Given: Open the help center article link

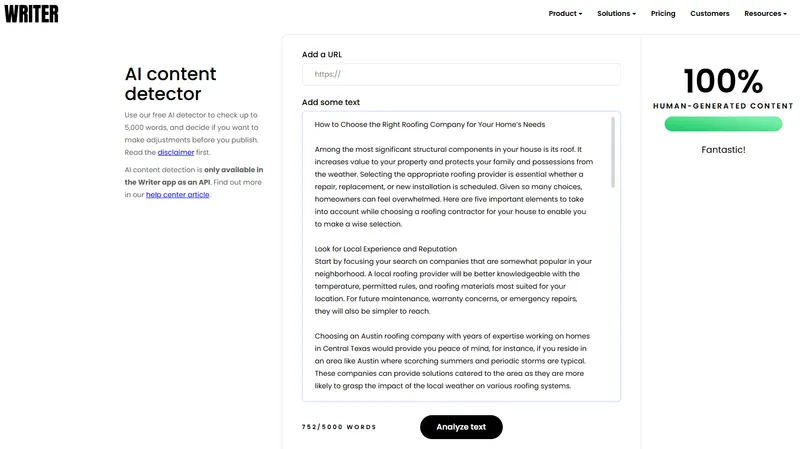Looking at the screenshot, I should (x=178, y=195).
